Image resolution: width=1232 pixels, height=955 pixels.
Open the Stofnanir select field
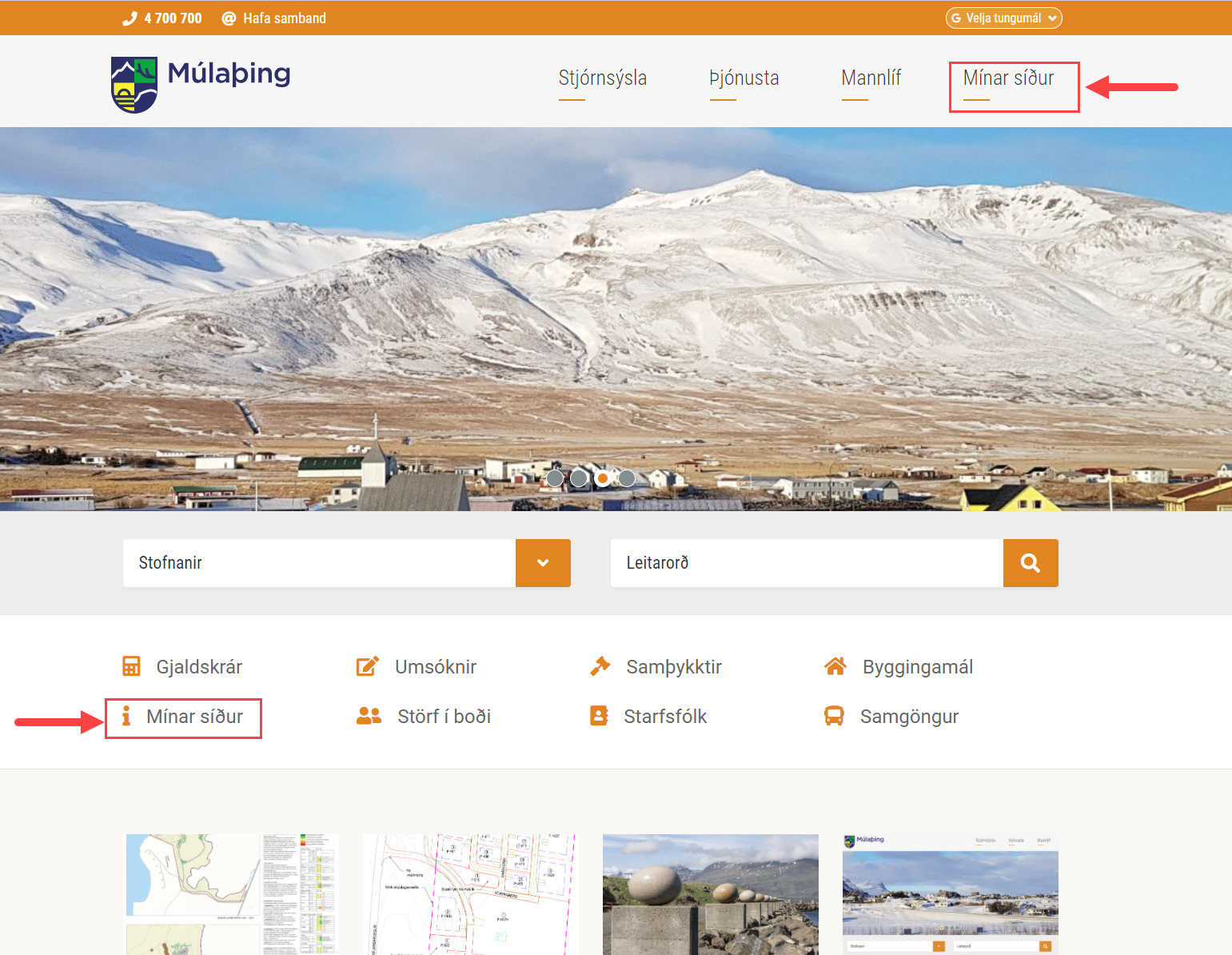(x=319, y=563)
